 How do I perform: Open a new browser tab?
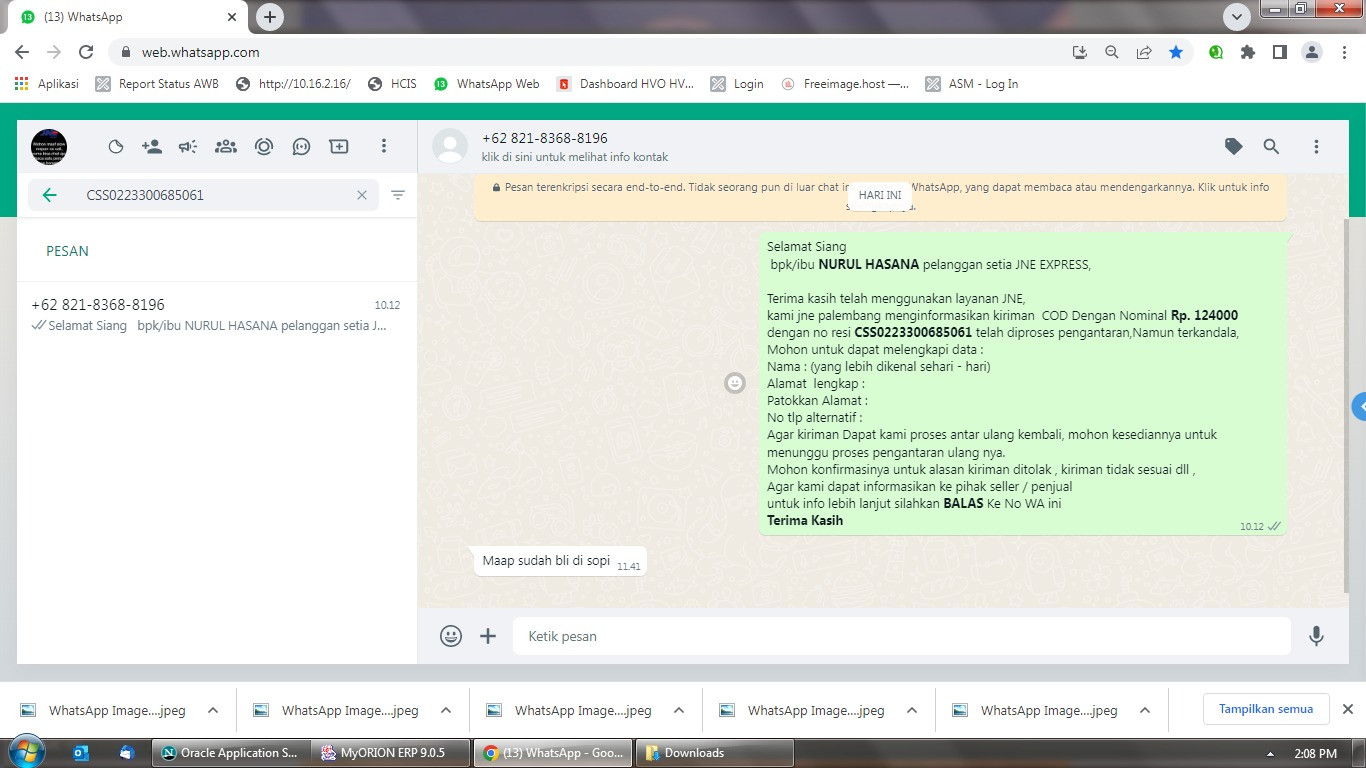click(x=269, y=17)
